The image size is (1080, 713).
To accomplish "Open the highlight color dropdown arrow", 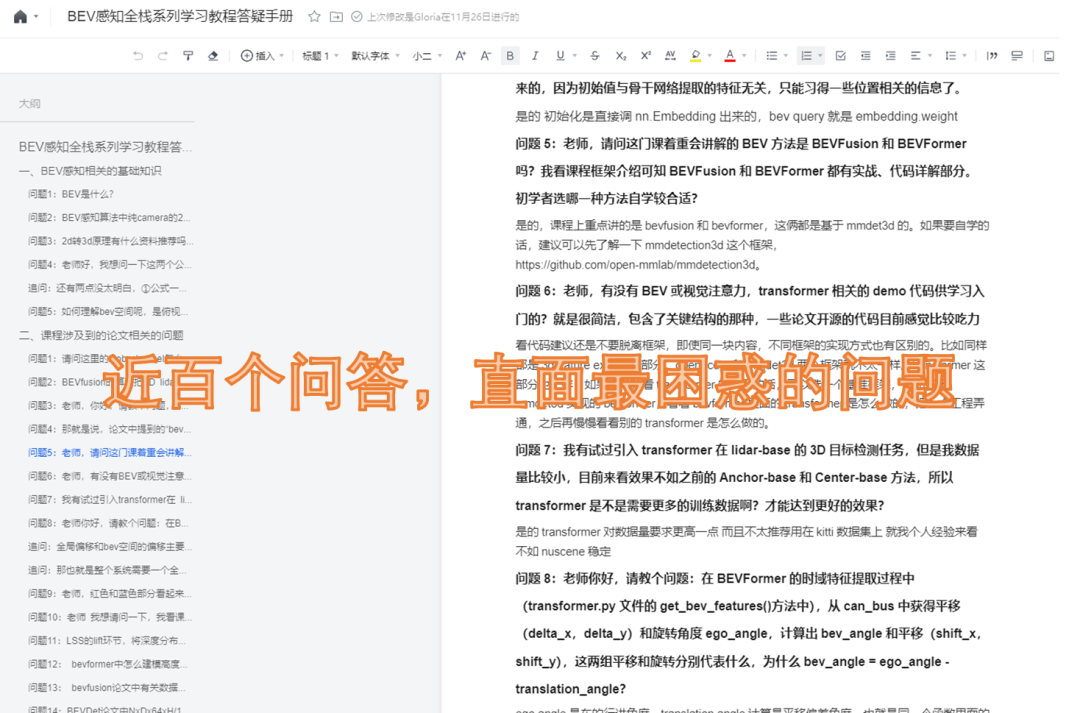I will (709, 56).
